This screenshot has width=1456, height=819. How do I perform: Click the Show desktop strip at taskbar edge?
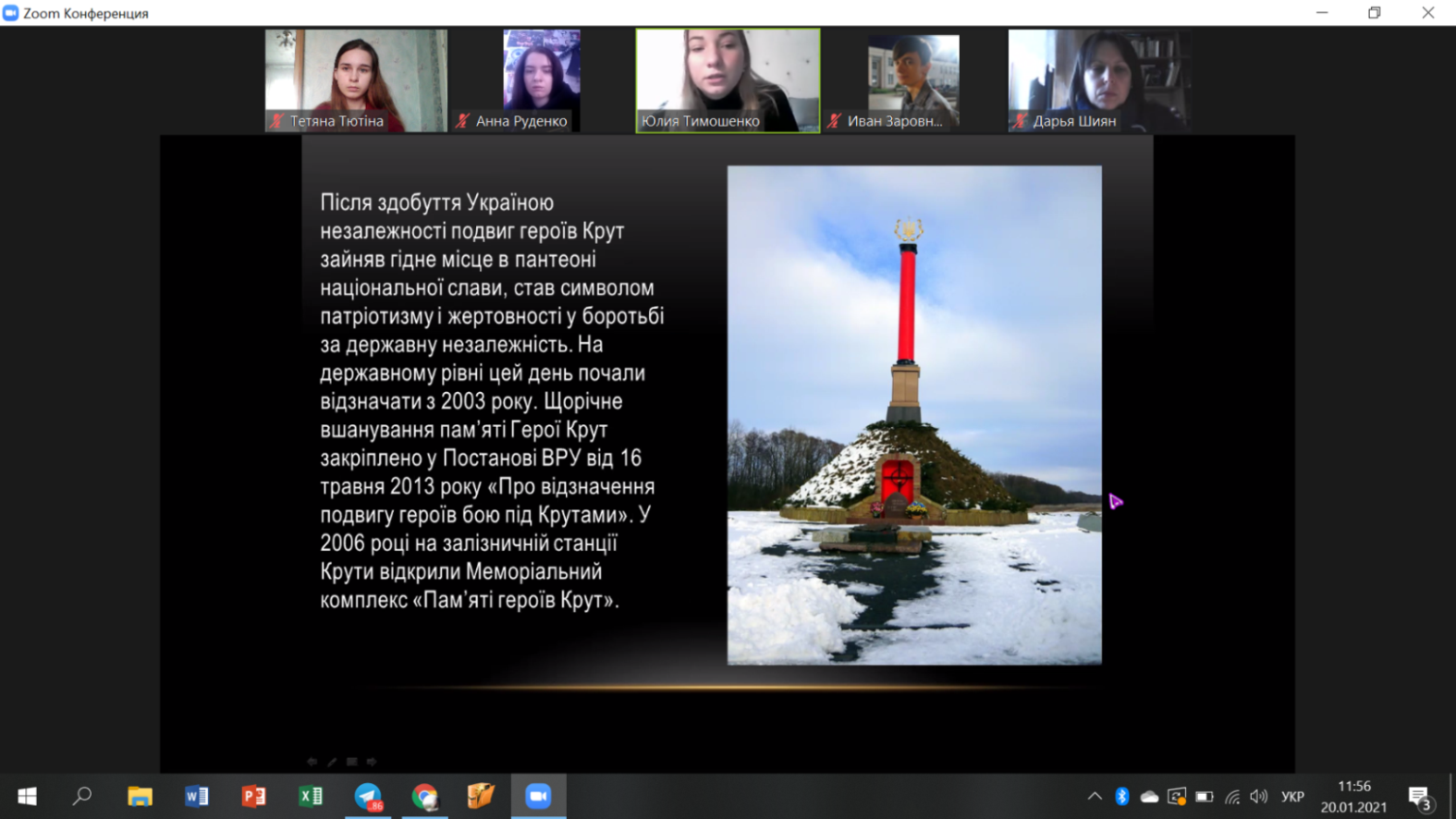[x=1452, y=796]
